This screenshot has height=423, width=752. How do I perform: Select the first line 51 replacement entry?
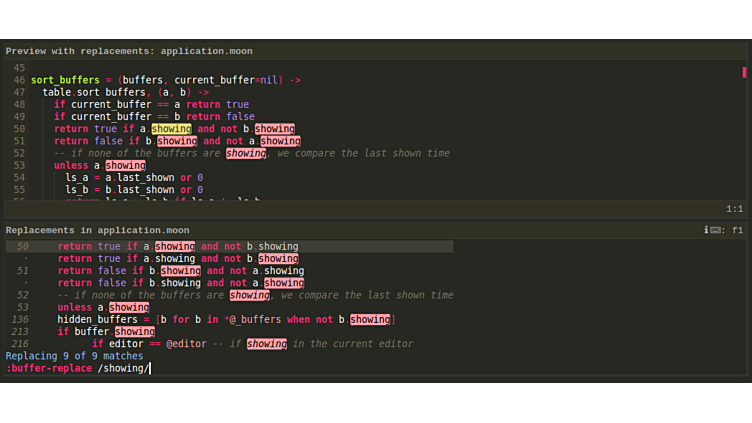click(x=180, y=271)
